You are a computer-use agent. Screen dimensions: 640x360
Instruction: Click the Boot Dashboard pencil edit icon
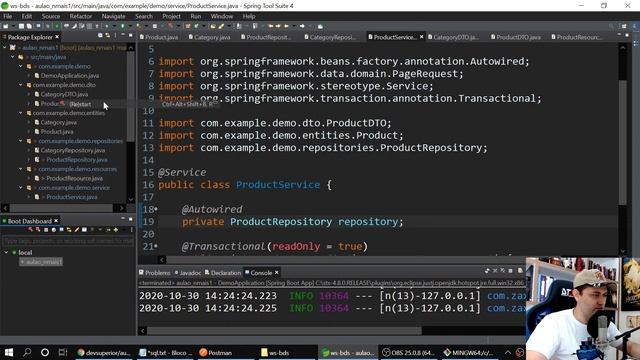[x=77, y=230]
